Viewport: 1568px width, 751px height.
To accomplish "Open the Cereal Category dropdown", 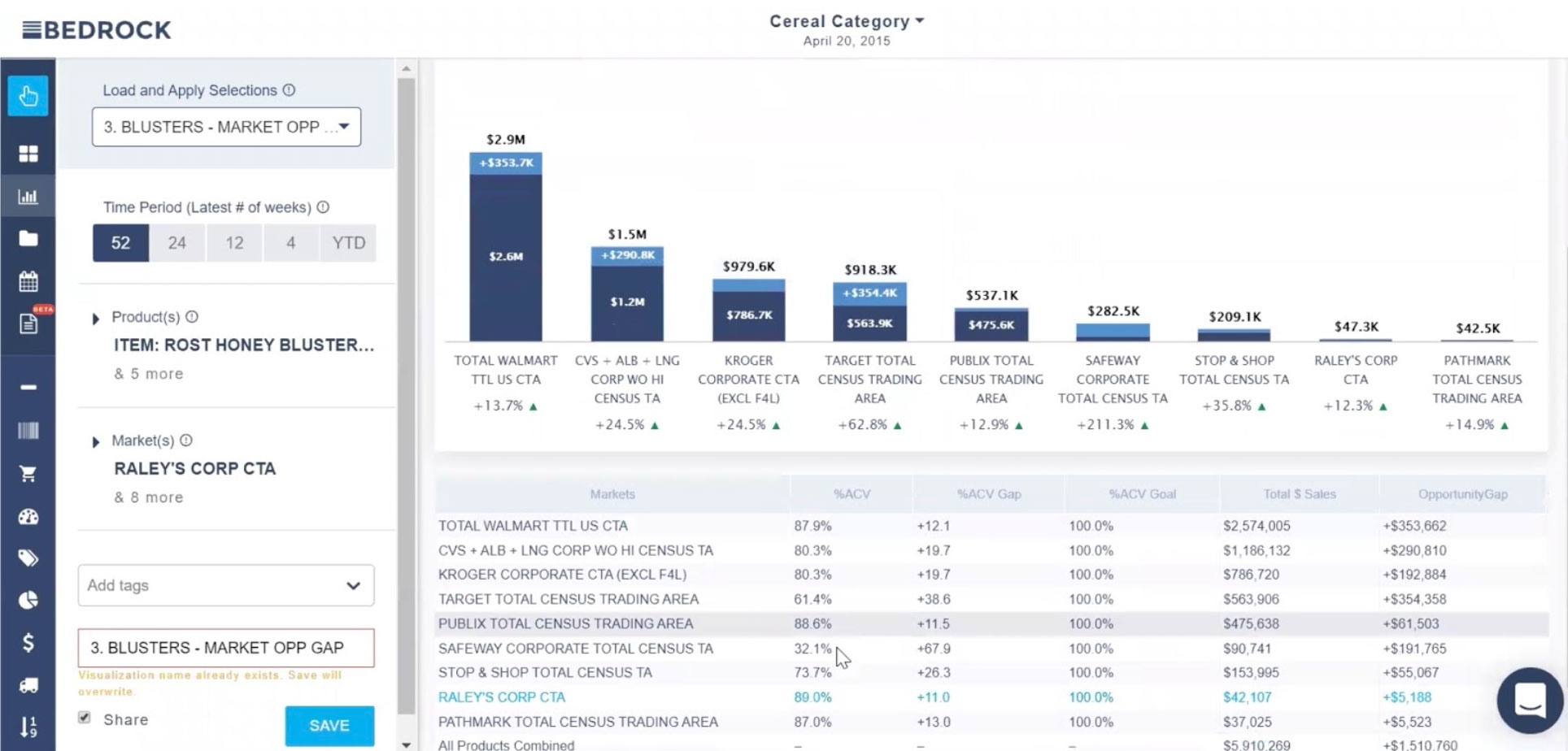I will 847,21.
